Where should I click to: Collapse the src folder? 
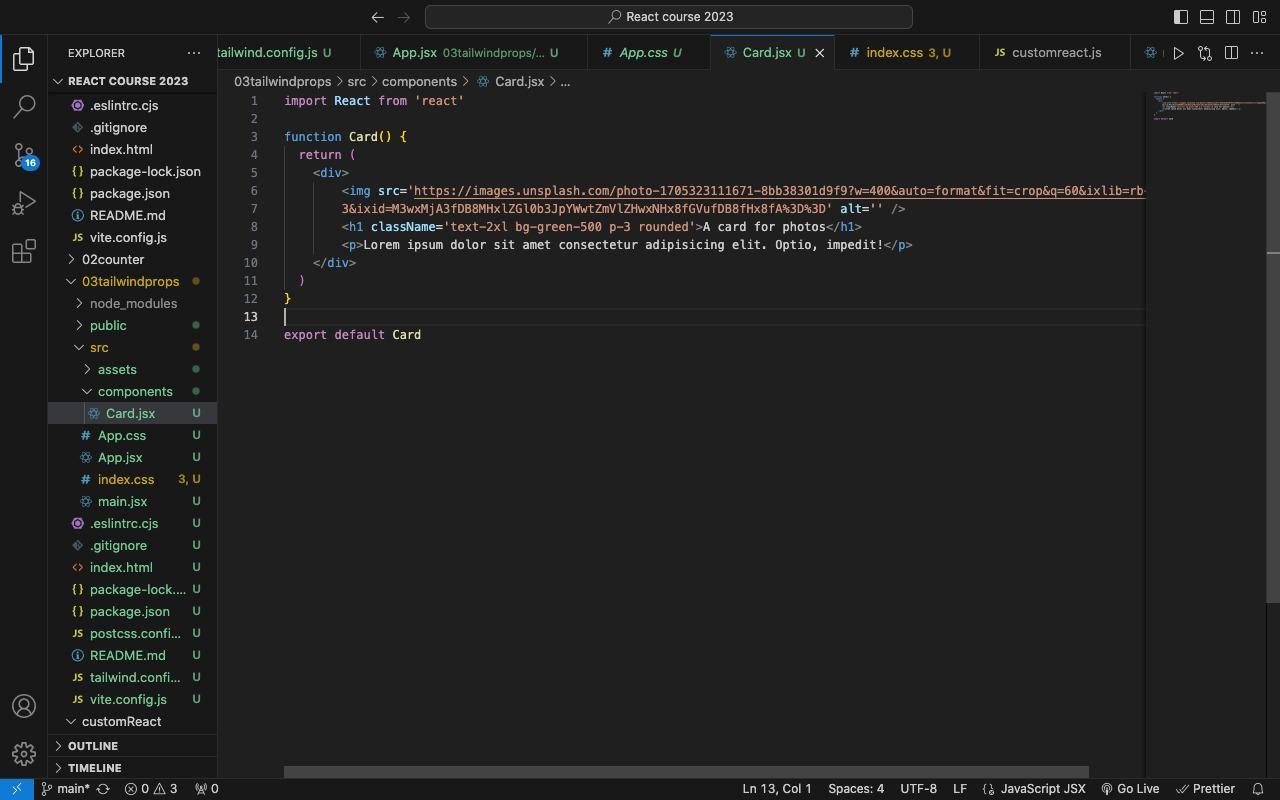(x=133, y=347)
